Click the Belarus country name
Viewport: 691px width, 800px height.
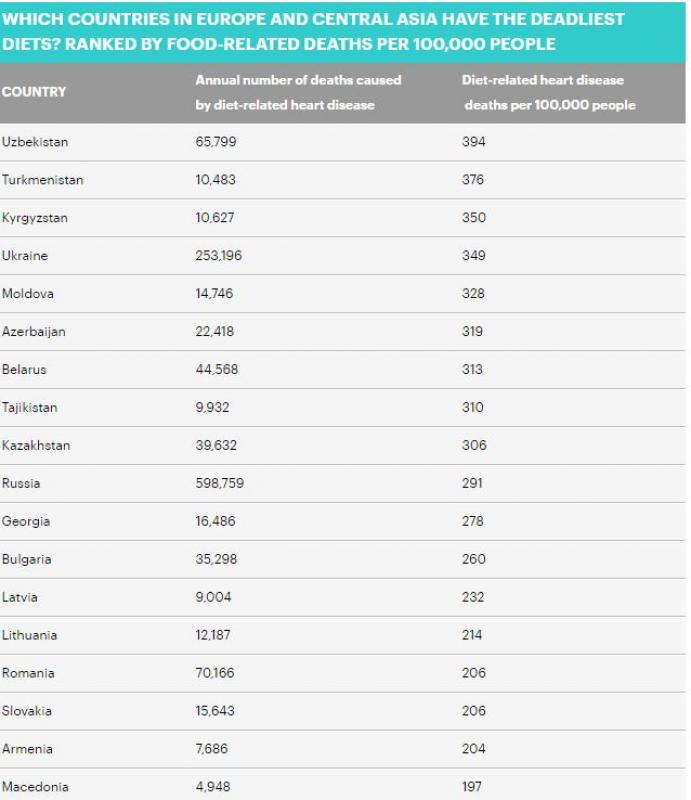(24, 370)
